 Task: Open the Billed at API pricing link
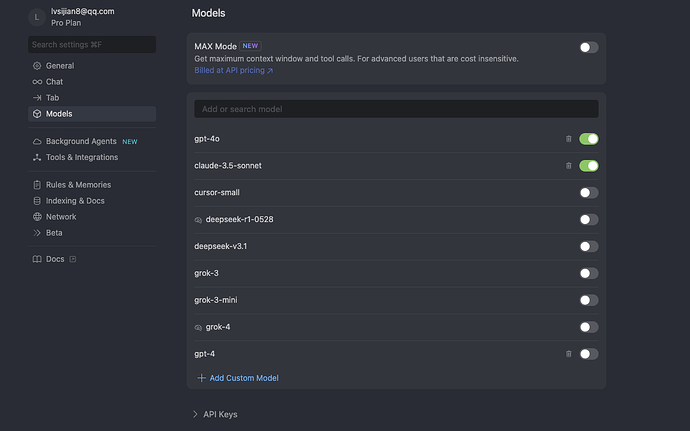click(234, 70)
